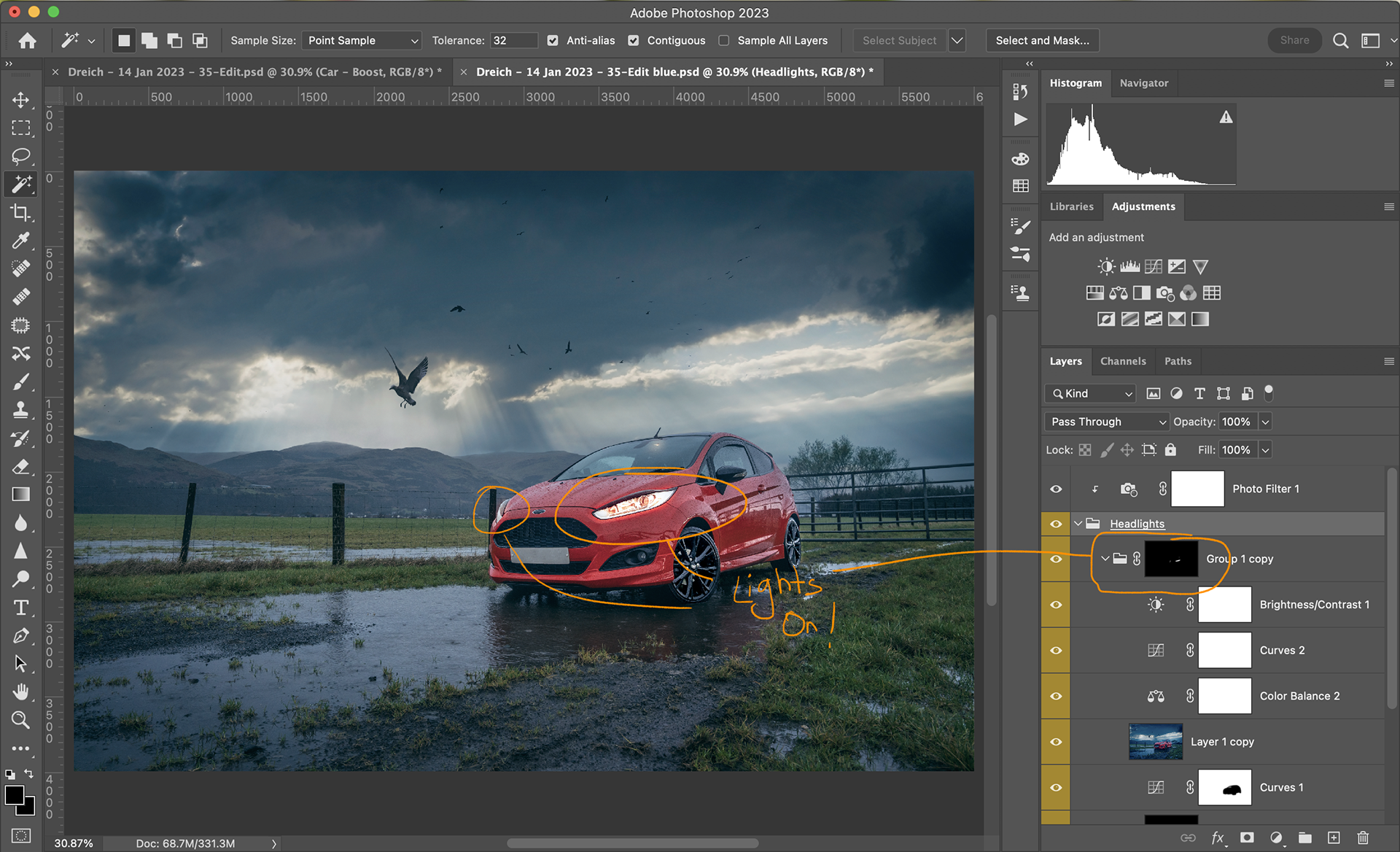Collapse the Headlights group
The width and height of the screenshot is (1400, 852).
pyautogui.click(x=1078, y=524)
